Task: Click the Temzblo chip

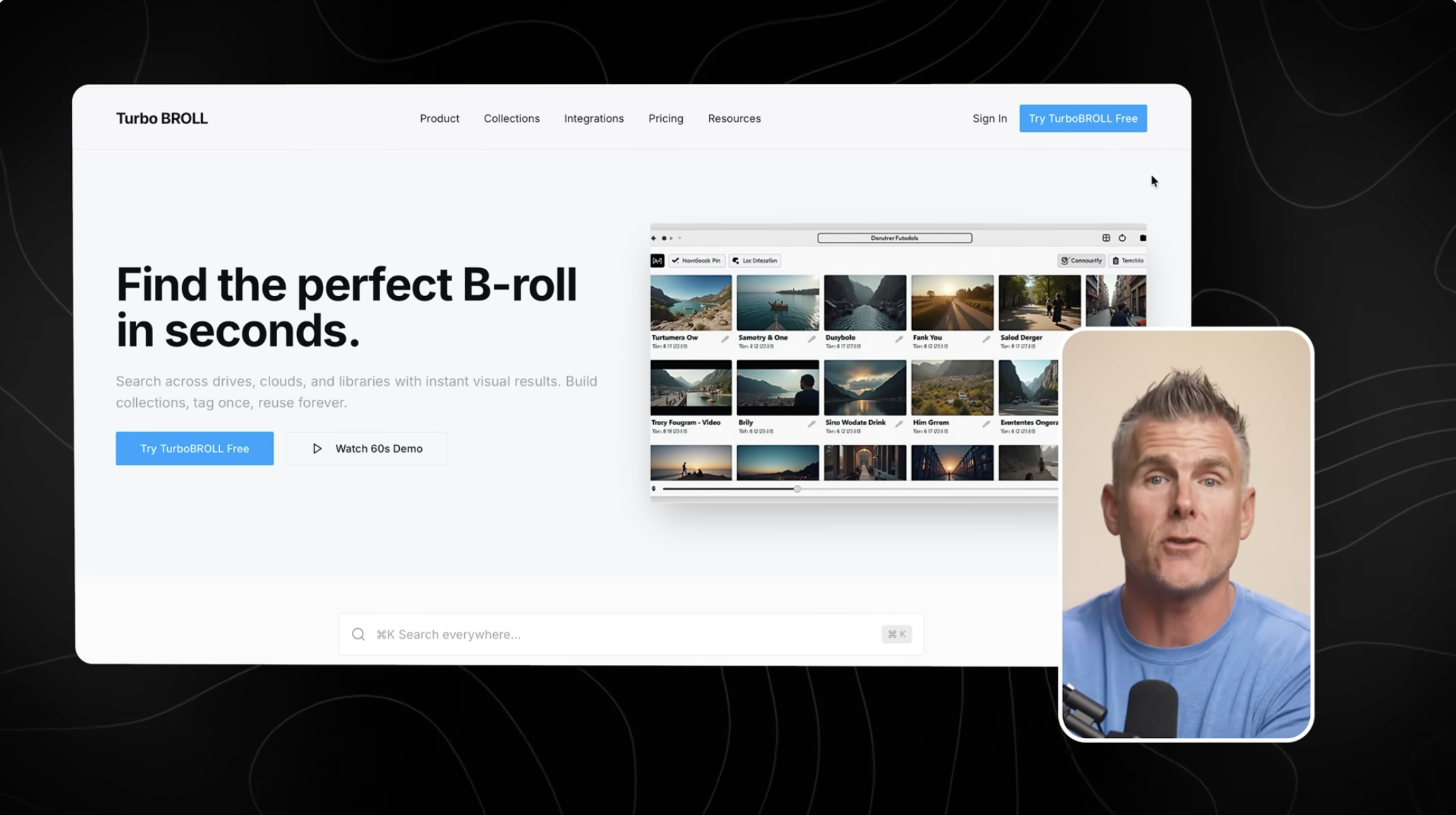Action: [x=1128, y=261]
